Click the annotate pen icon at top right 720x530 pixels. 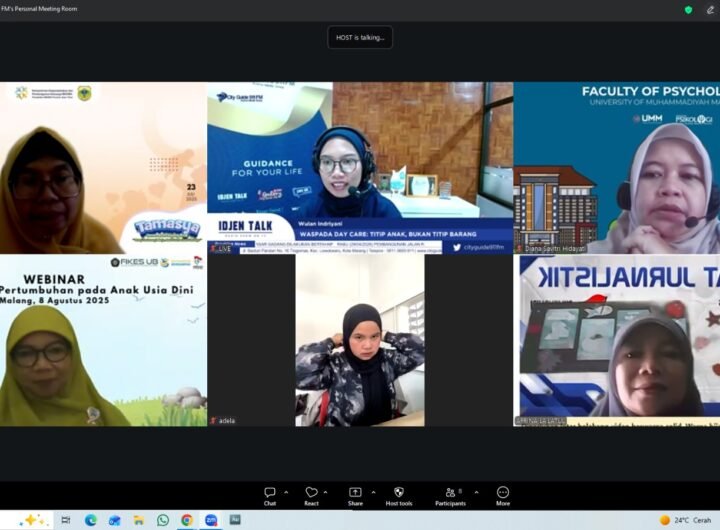709,9
